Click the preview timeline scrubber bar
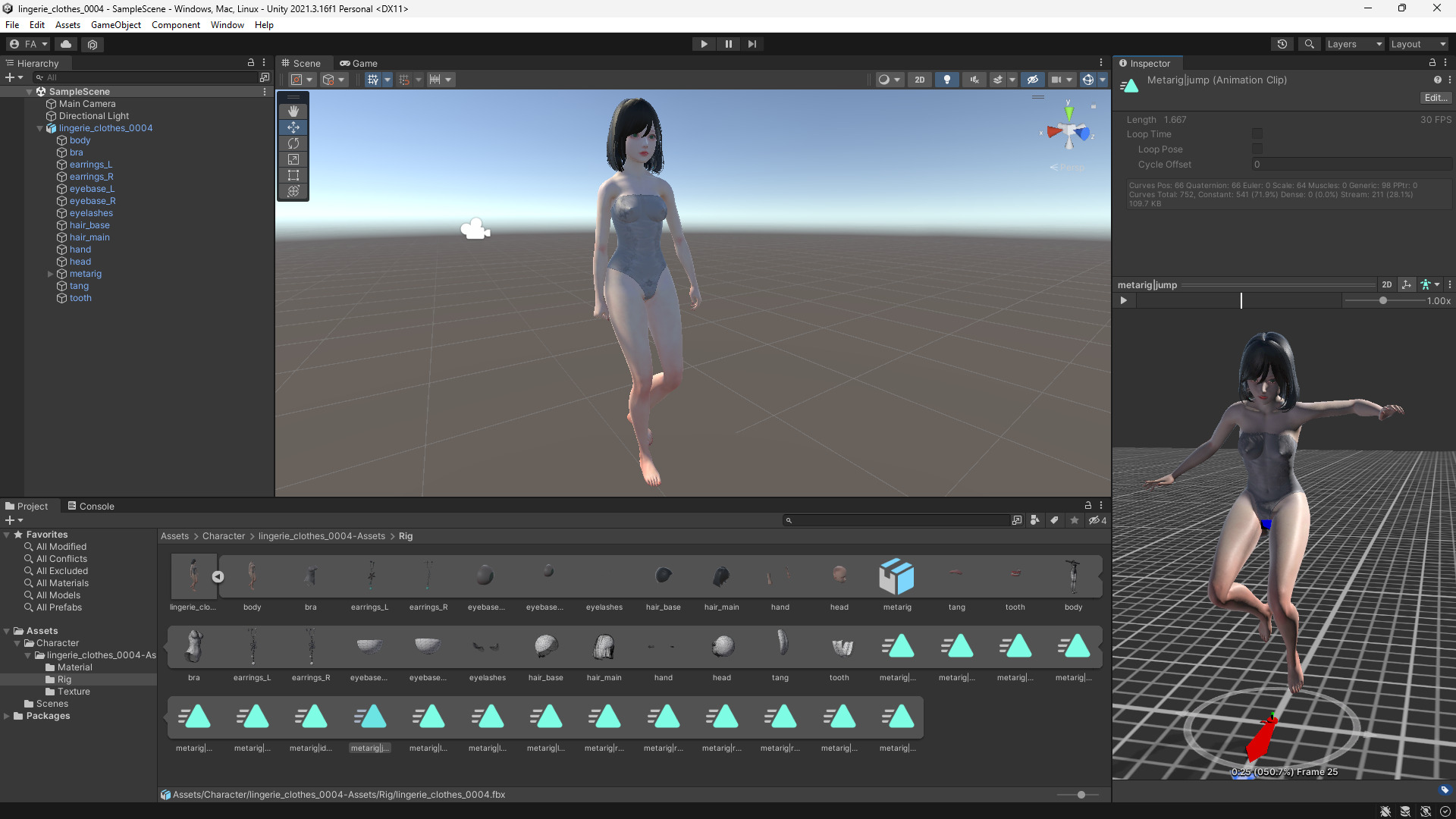1456x819 pixels. pyautogui.click(x=1239, y=301)
